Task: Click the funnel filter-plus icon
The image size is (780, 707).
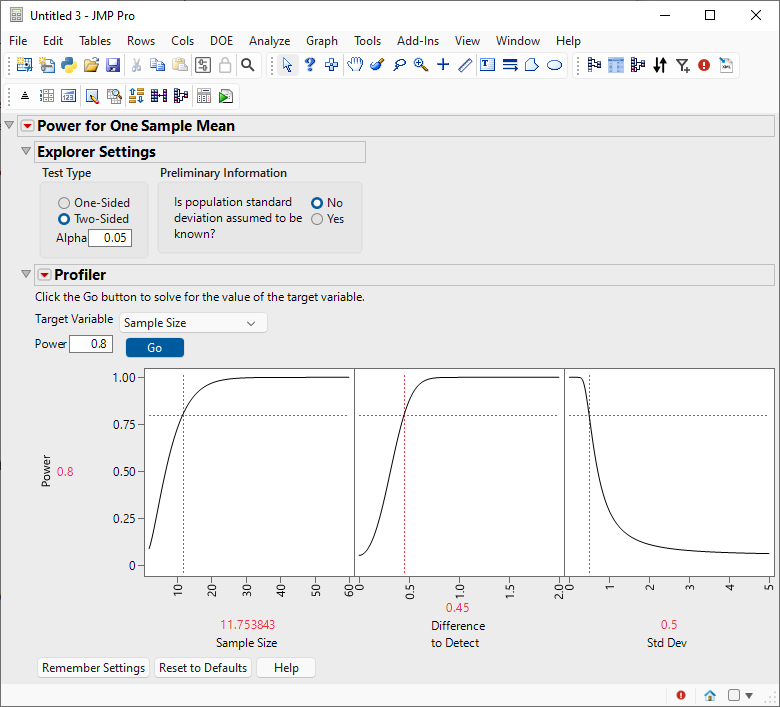Action: click(682, 65)
